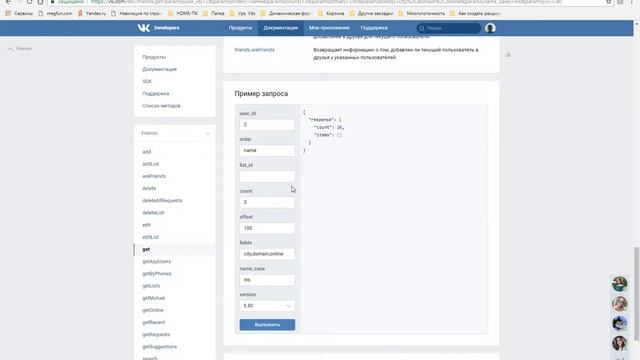Open the Продукты header tab

tap(240, 28)
